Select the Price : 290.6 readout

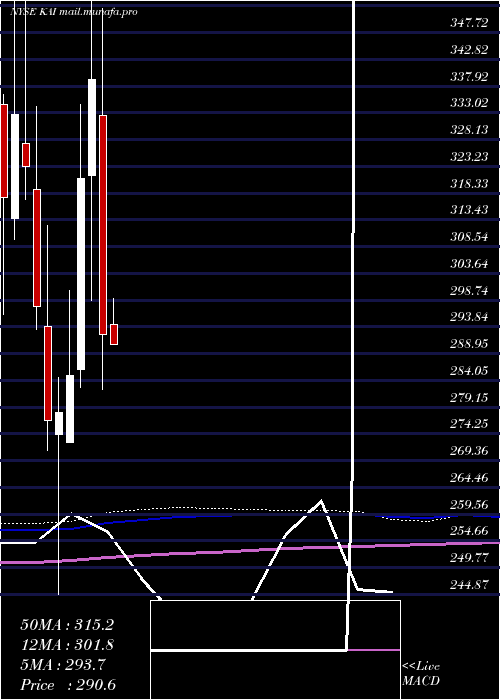point(68,685)
